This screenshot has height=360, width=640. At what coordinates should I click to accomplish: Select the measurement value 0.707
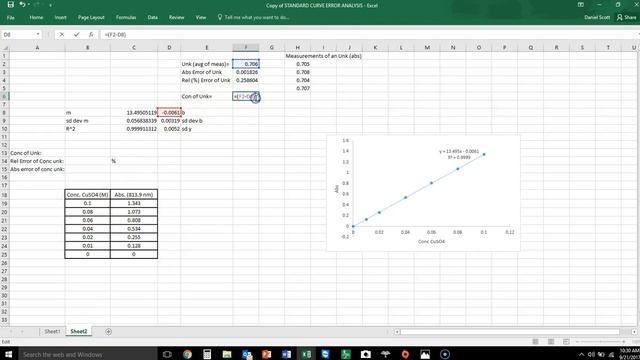[298, 88]
